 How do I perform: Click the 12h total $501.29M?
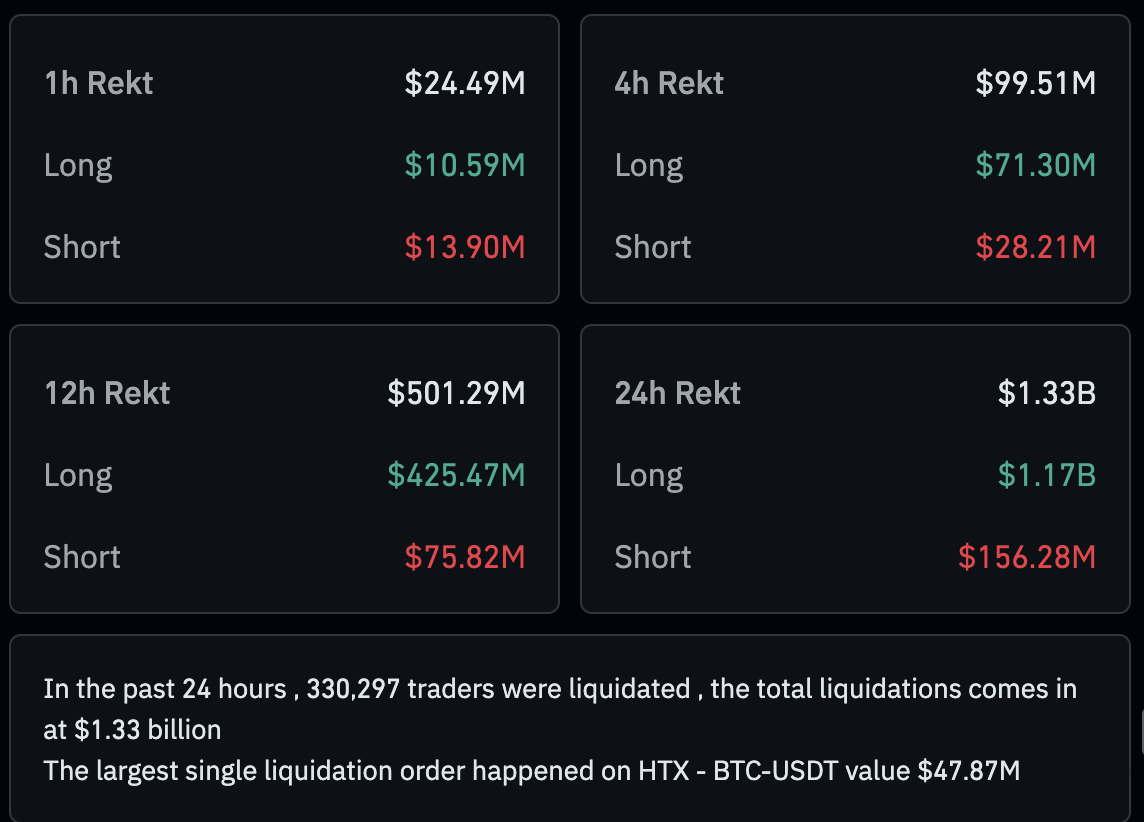pyautogui.click(x=457, y=393)
